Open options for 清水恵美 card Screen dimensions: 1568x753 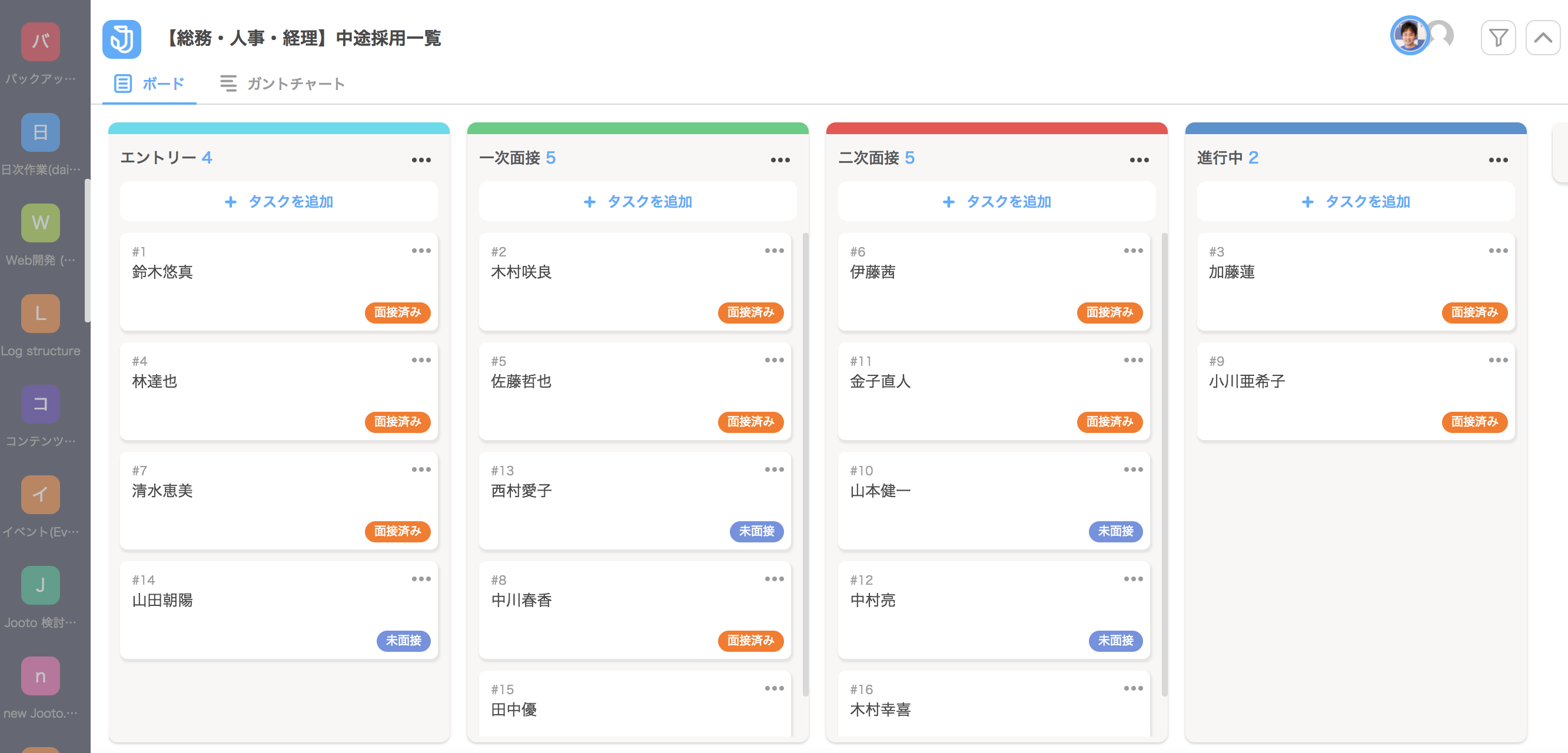(421, 469)
